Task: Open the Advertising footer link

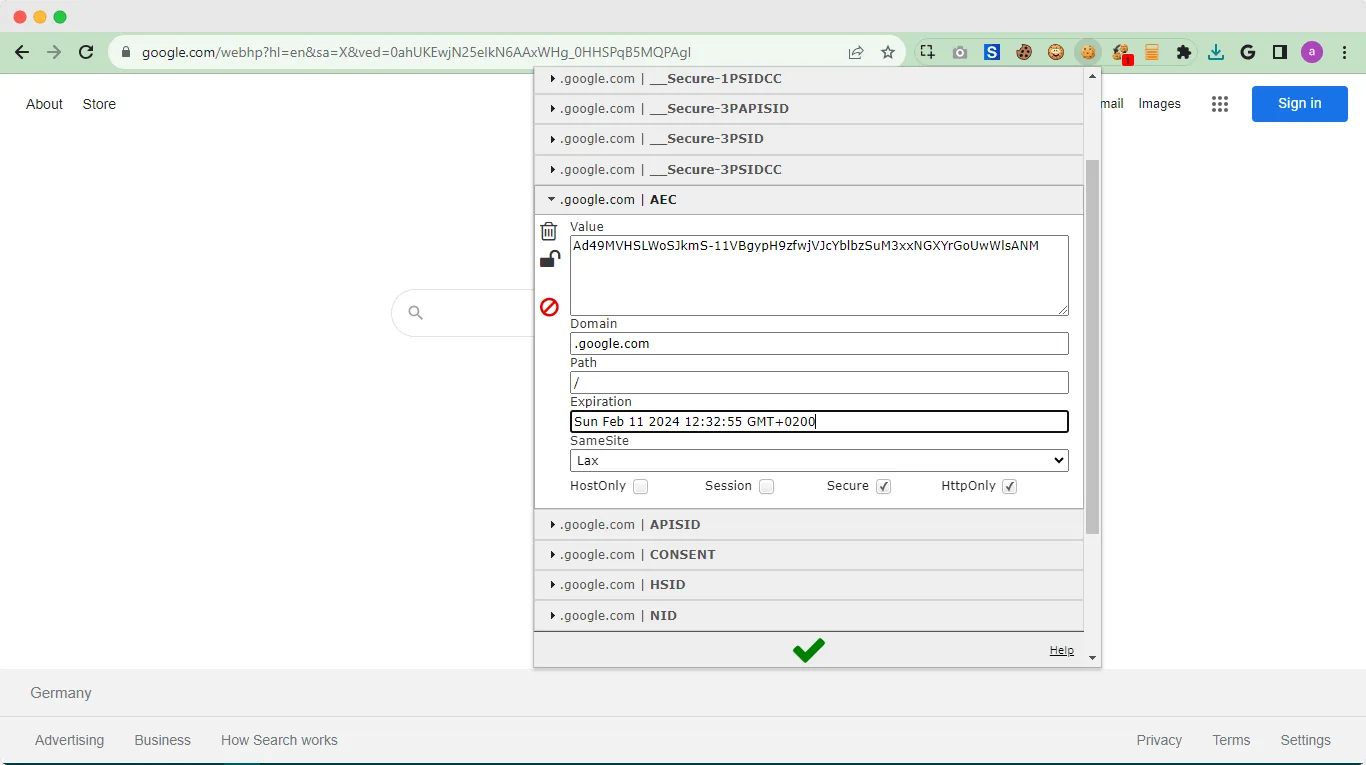Action: tap(69, 741)
